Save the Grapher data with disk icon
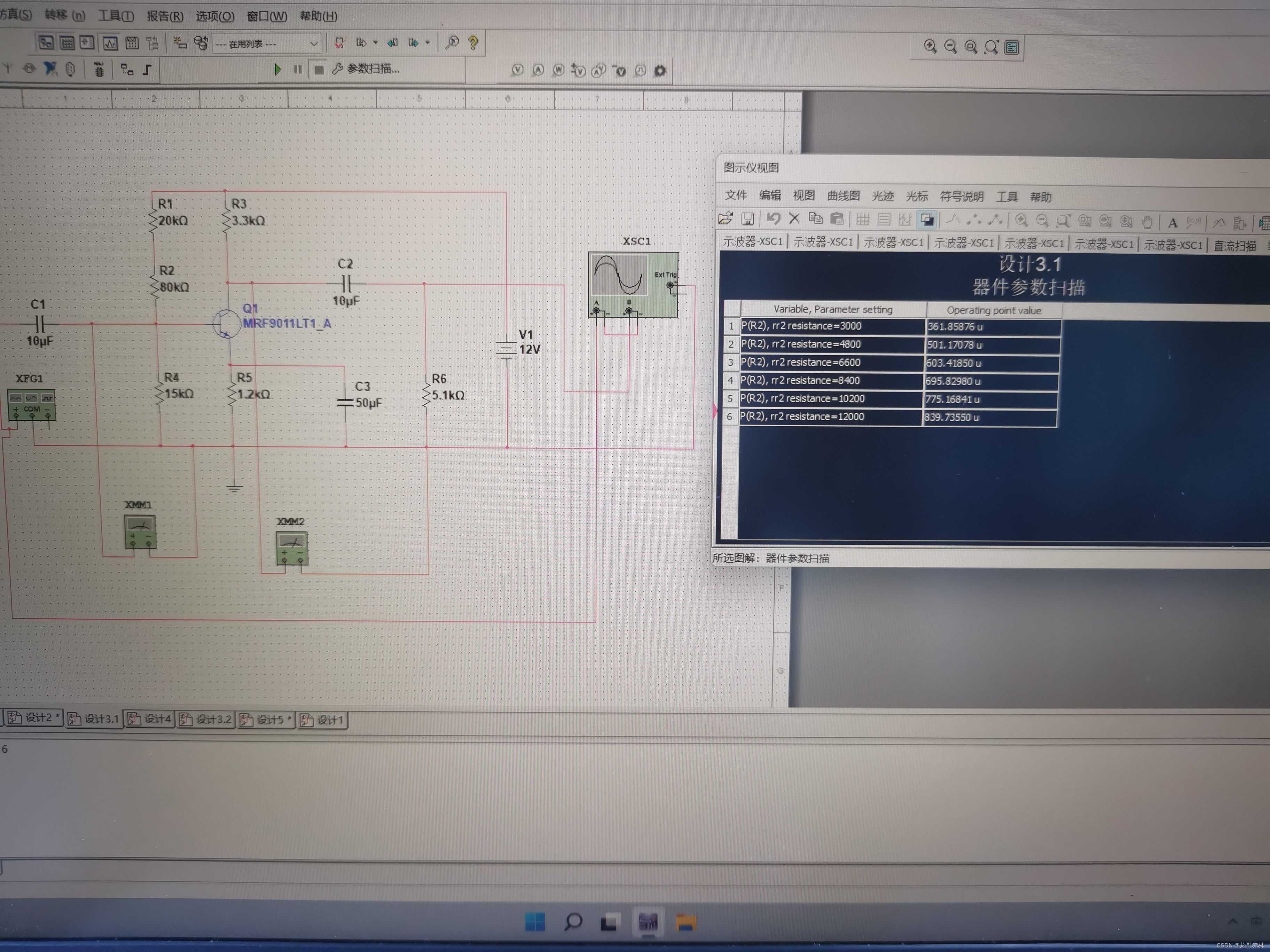The image size is (1270, 952). coord(747,219)
